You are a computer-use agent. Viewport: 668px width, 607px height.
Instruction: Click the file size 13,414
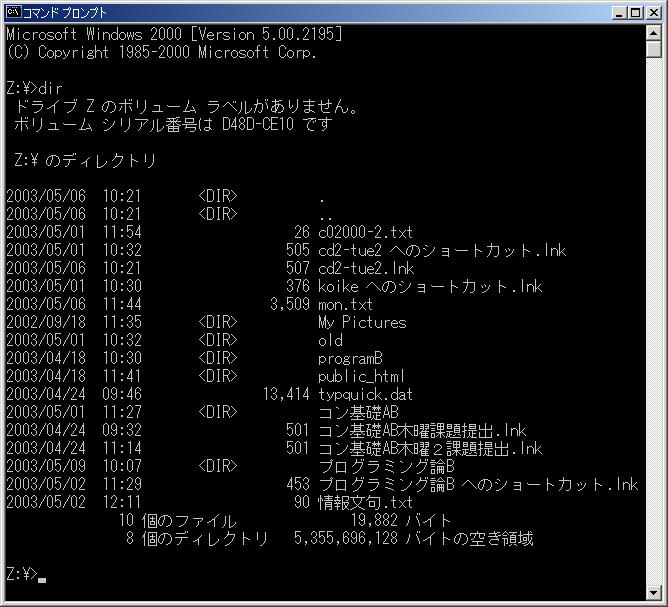(286, 394)
